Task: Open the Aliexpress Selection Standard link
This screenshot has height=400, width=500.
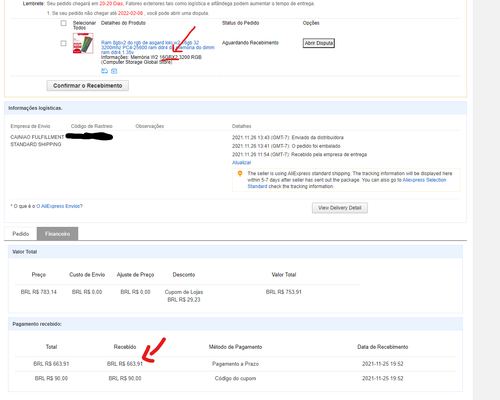Action: click(x=347, y=183)
